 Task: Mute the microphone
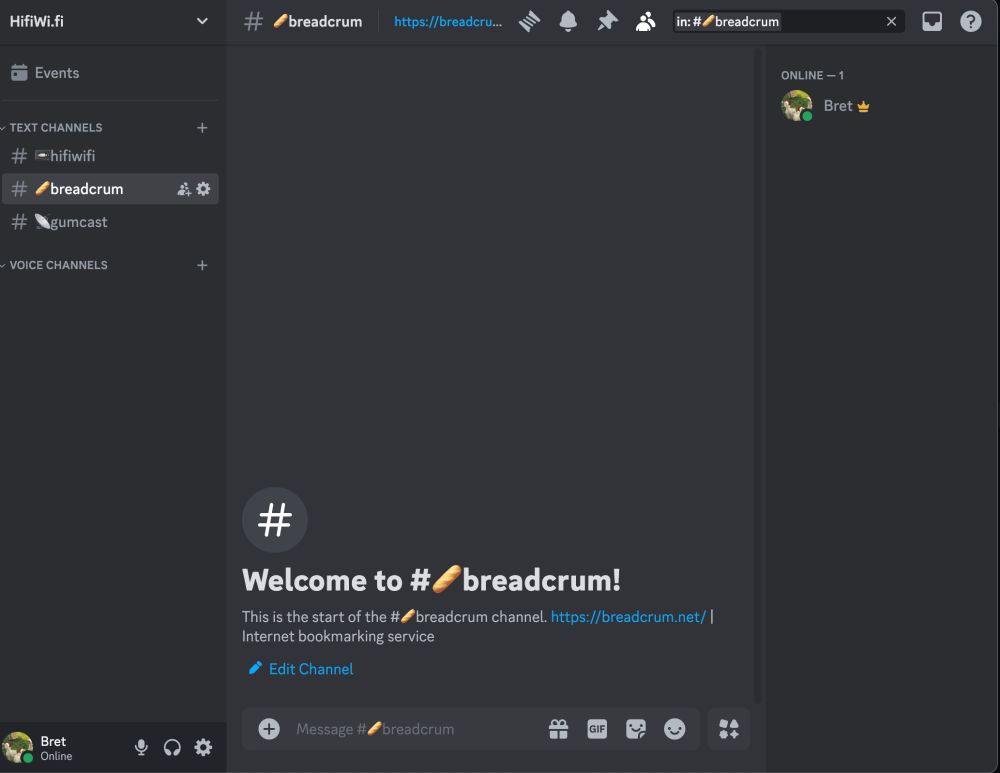pyautogui.click(x=141, y=747)
